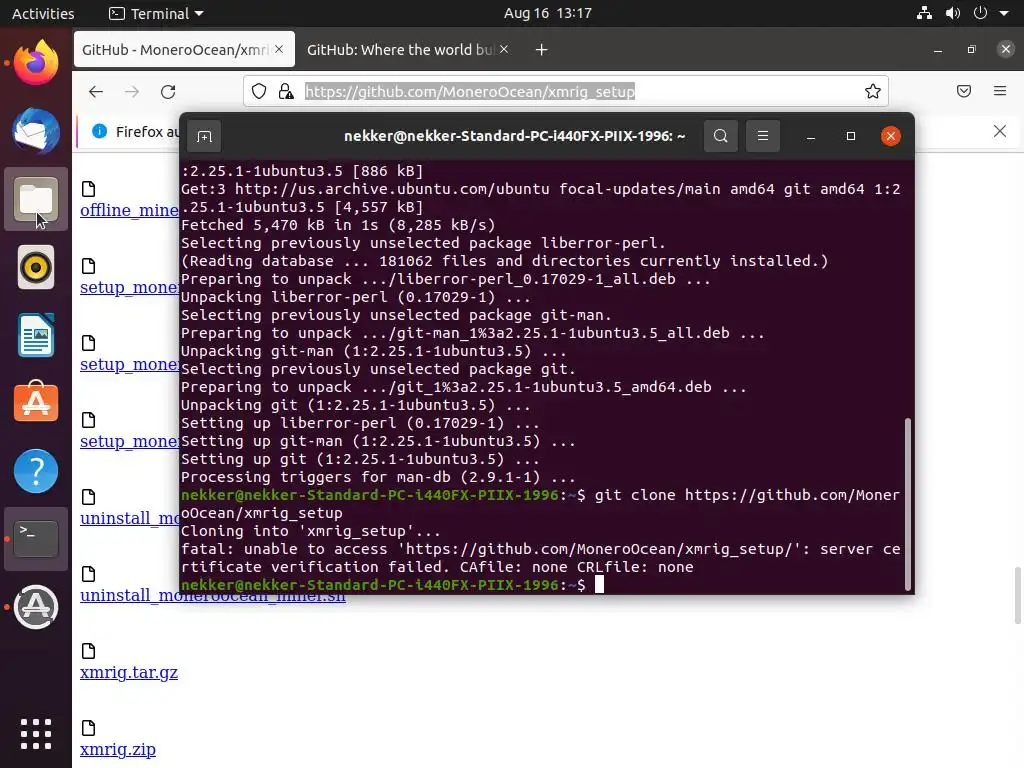
Task: Click the terminal title bar text
Action: pos(515,136)
